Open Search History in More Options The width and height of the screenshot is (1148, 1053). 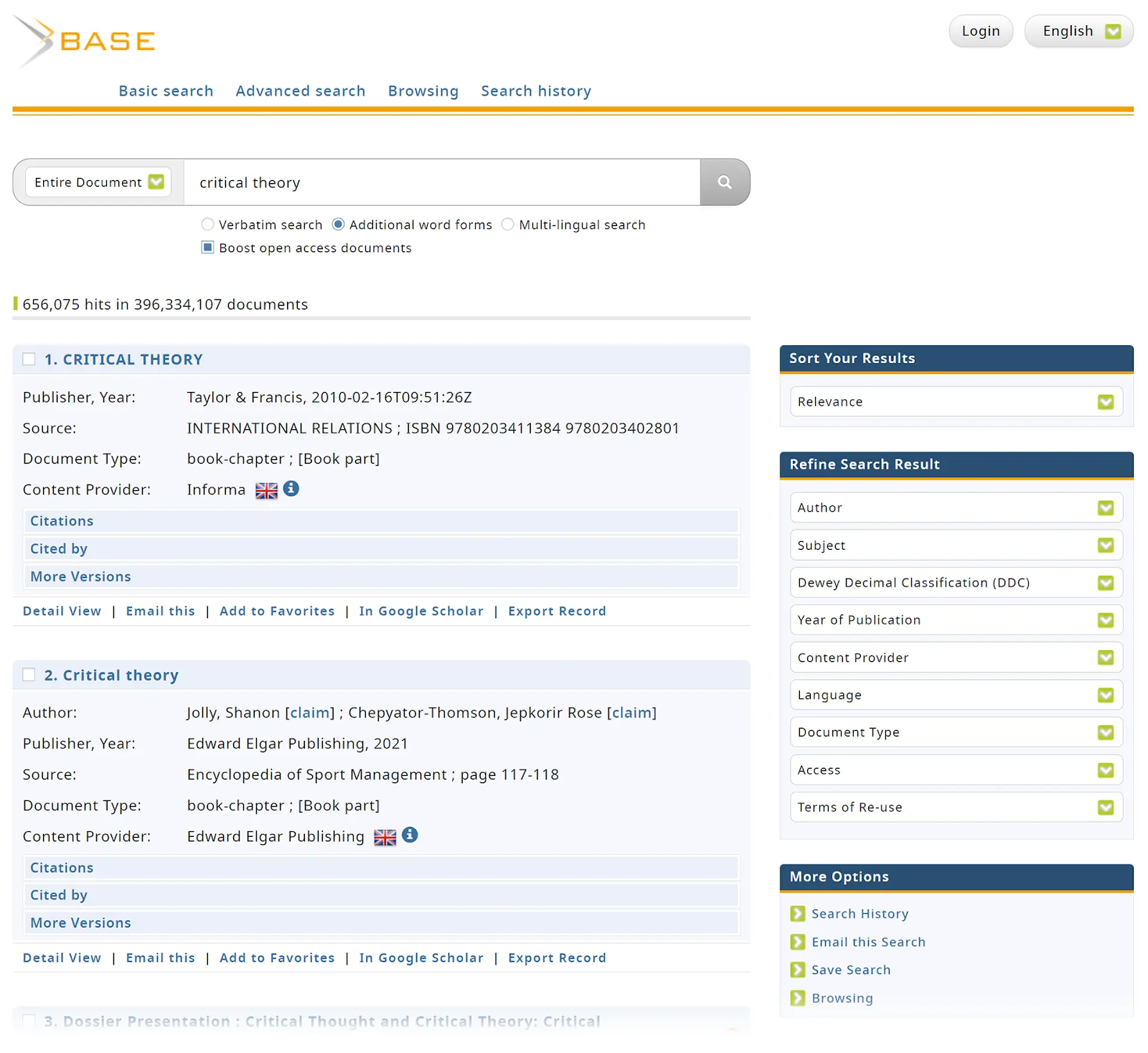click(860, 914)
